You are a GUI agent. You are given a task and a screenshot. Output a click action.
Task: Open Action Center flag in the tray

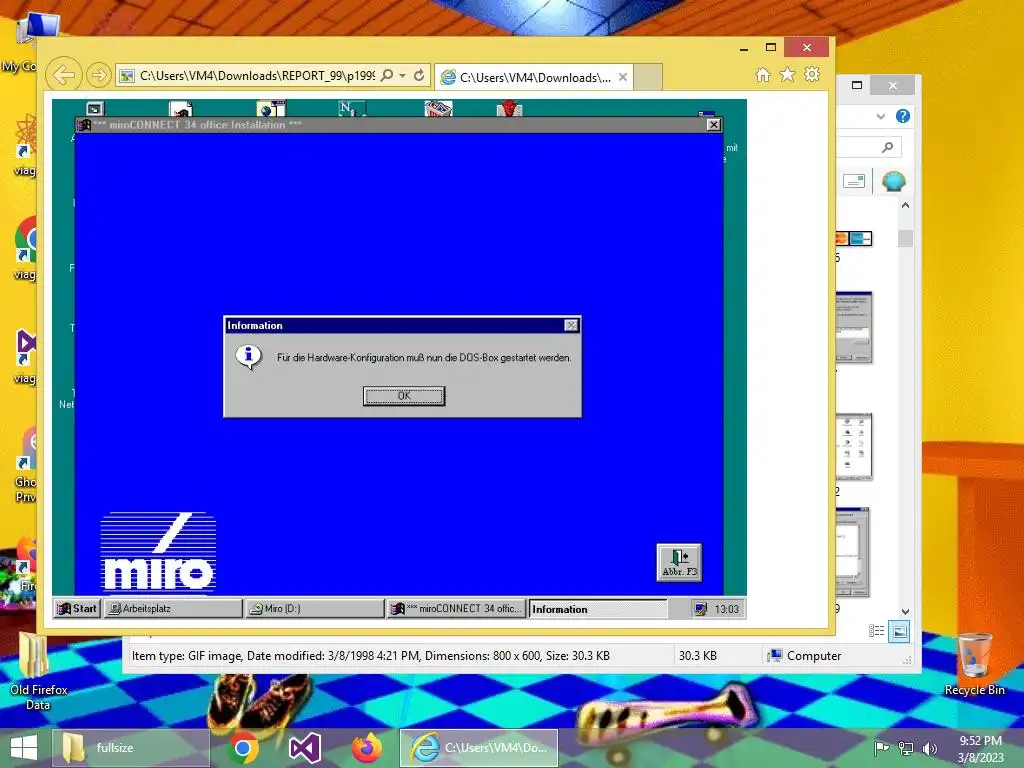[881, 748]
